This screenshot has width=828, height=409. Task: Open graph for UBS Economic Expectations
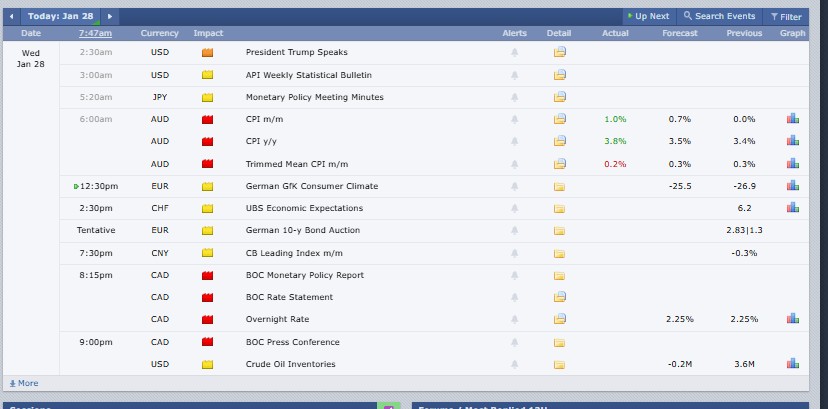(793, 208)
